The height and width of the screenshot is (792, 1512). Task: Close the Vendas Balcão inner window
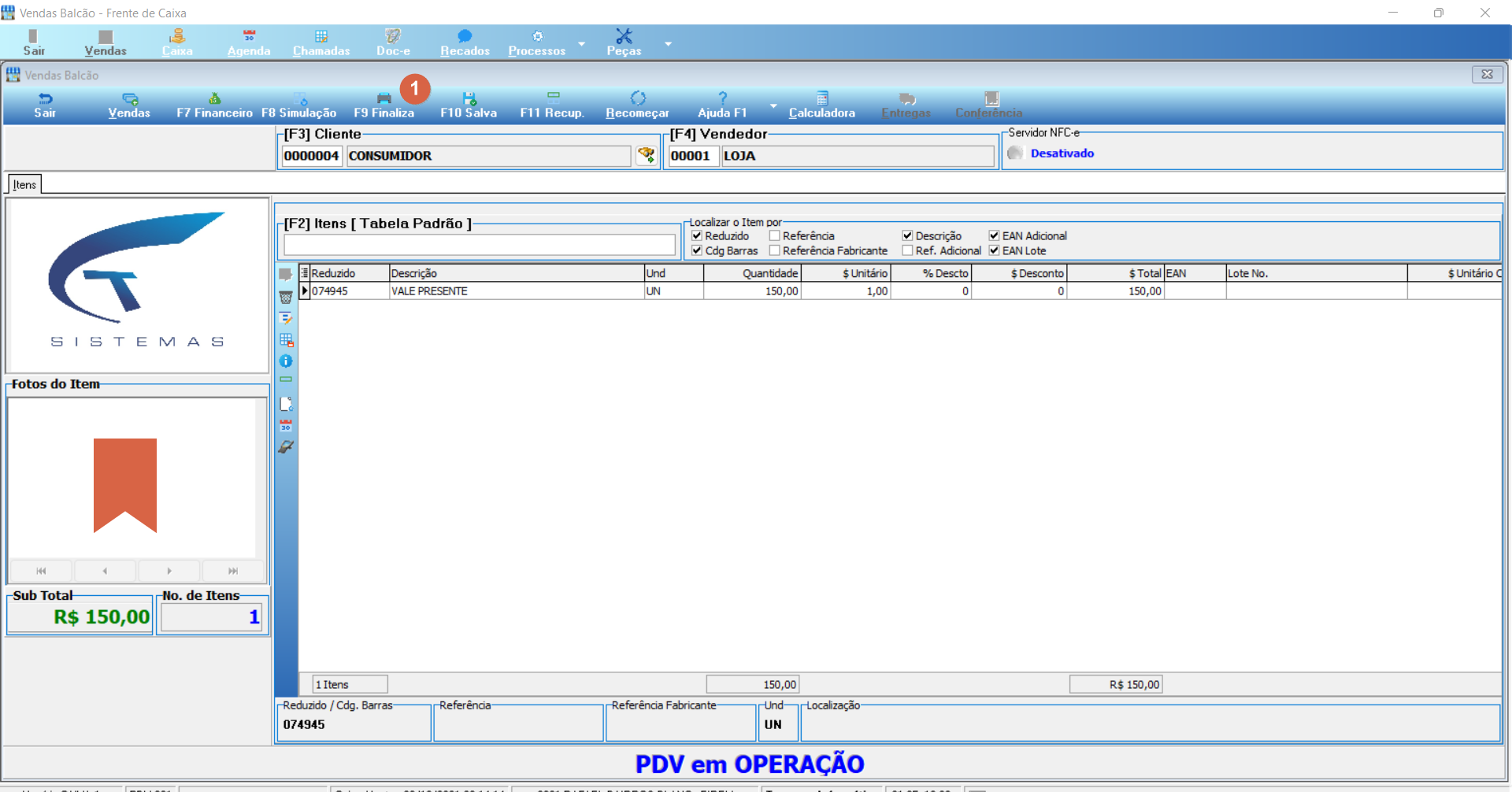point(1488,75)
